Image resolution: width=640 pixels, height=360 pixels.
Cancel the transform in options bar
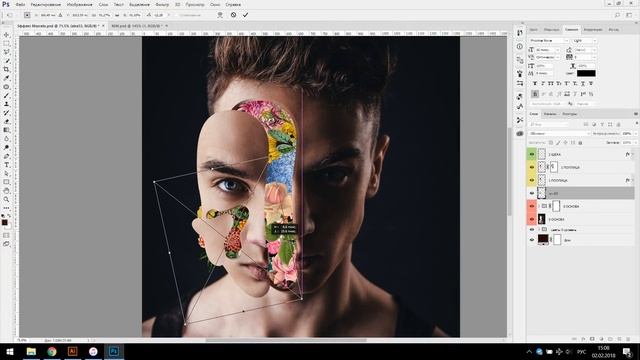coord(233,15)
